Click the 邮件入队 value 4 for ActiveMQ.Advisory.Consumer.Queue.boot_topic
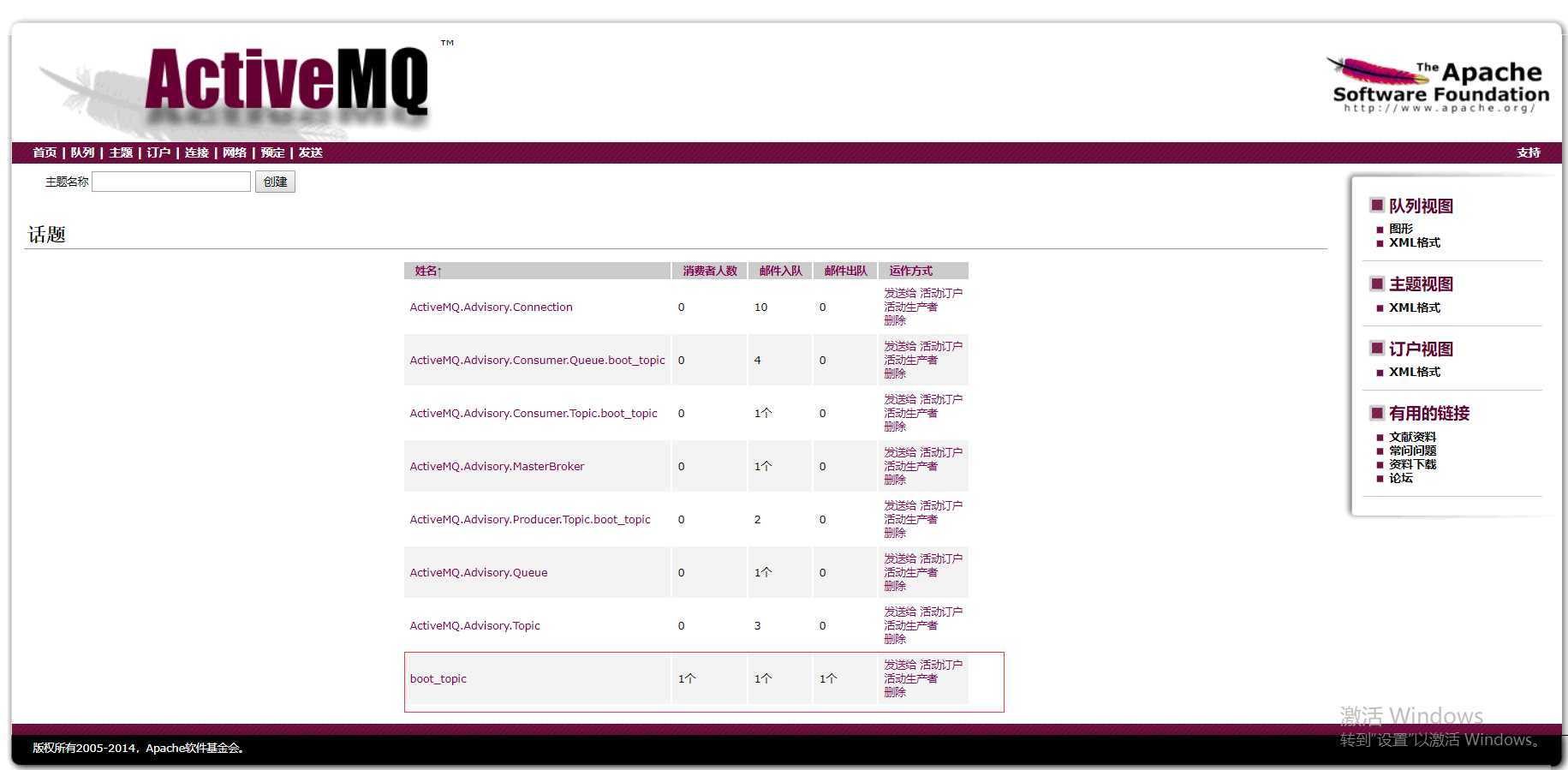The image size is (1568, 770). (x=757, y=360)
